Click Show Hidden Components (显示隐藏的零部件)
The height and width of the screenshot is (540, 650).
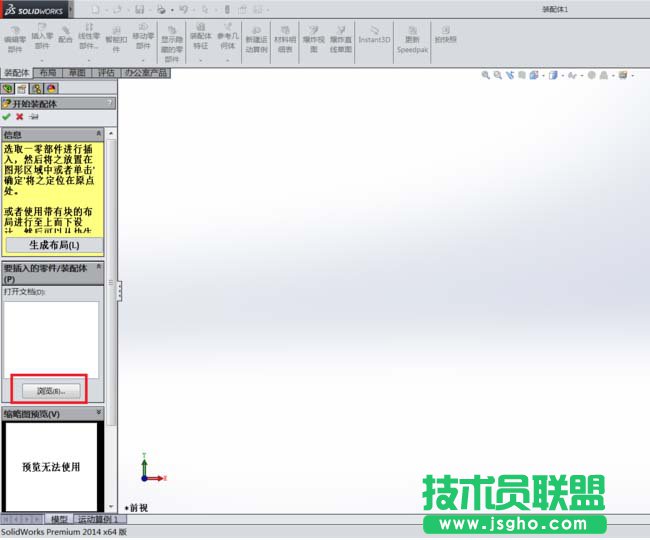[172, 44]
